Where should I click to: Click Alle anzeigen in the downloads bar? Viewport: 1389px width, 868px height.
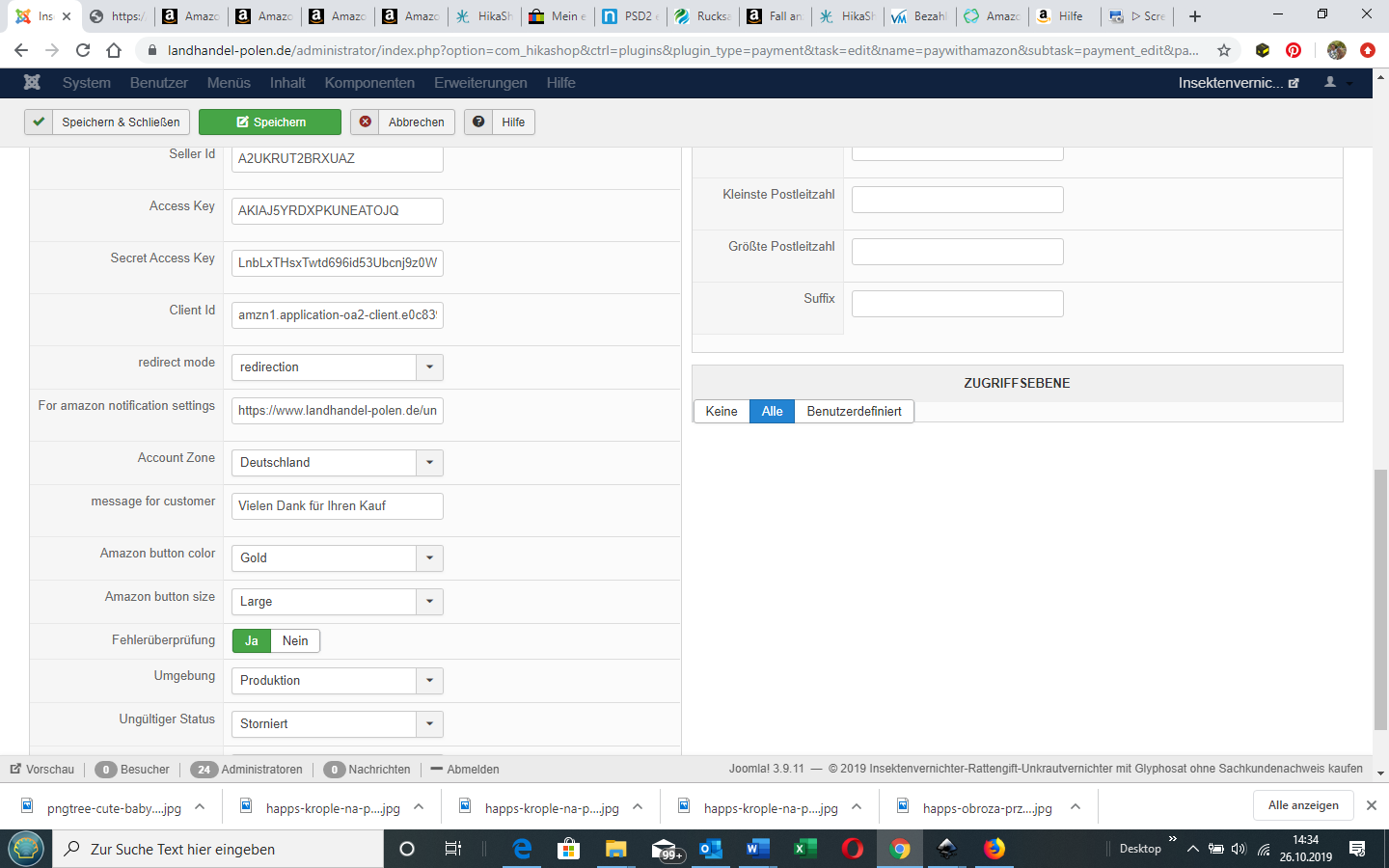click(x=1303, y=805)
